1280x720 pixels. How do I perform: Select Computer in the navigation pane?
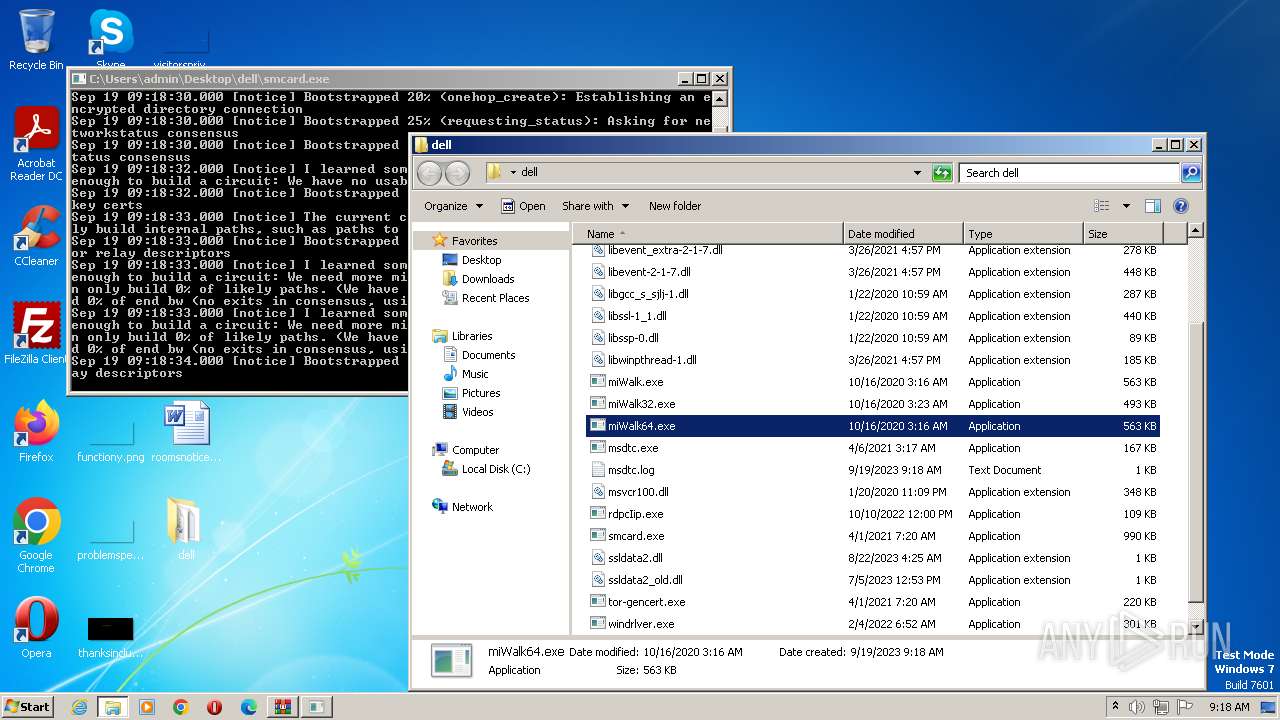point(475,450)
